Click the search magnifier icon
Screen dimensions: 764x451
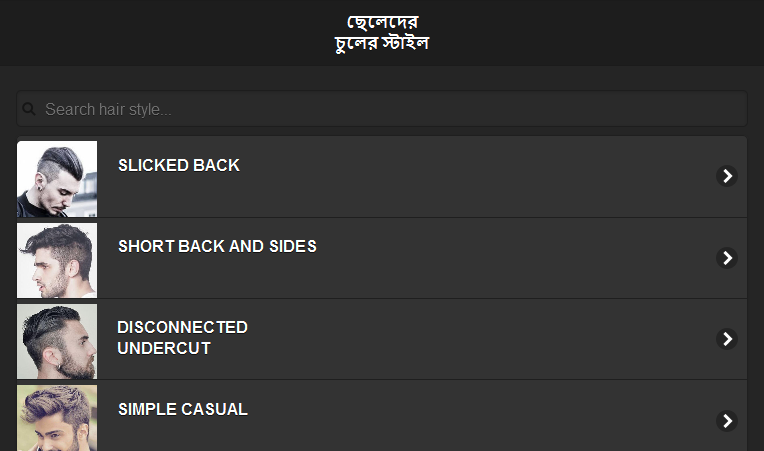[29, 109]
